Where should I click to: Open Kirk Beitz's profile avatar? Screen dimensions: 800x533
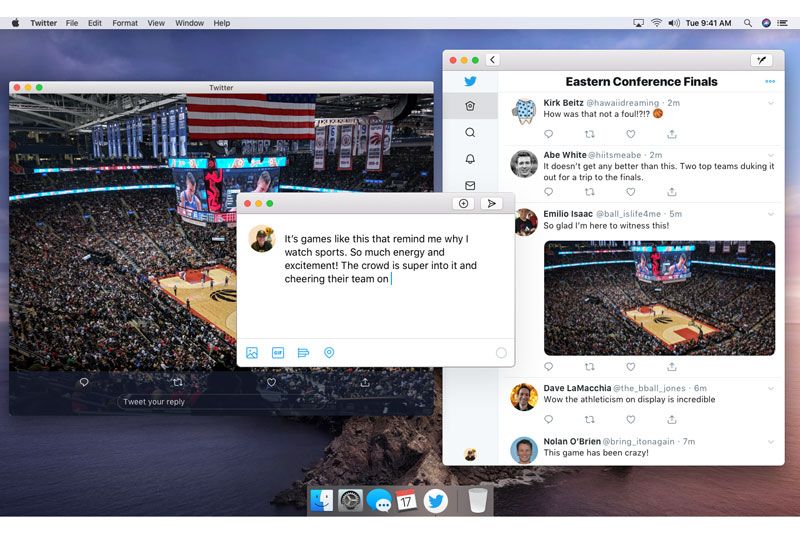524,111
